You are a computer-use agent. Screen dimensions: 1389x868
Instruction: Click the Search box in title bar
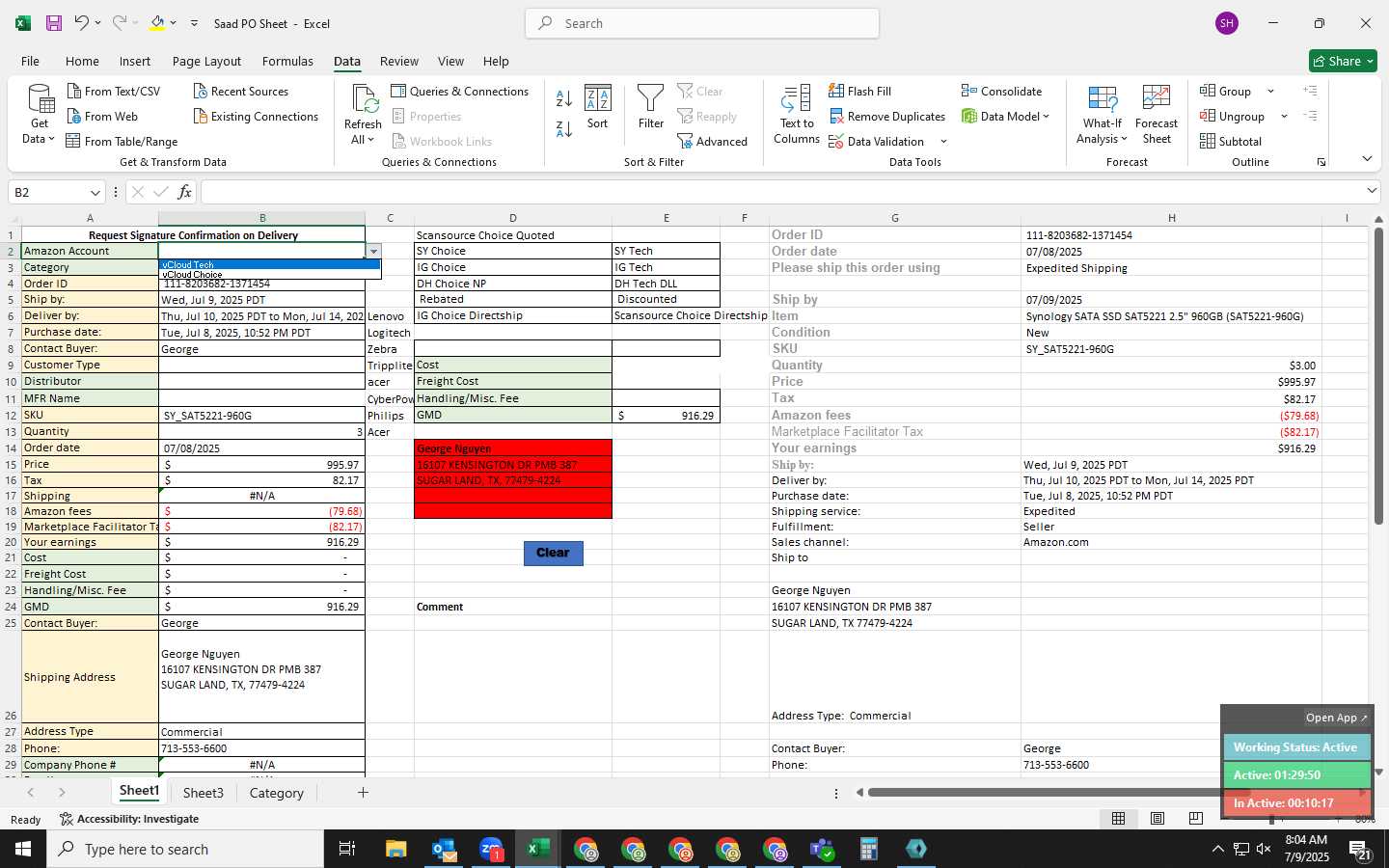pos(702,23)
